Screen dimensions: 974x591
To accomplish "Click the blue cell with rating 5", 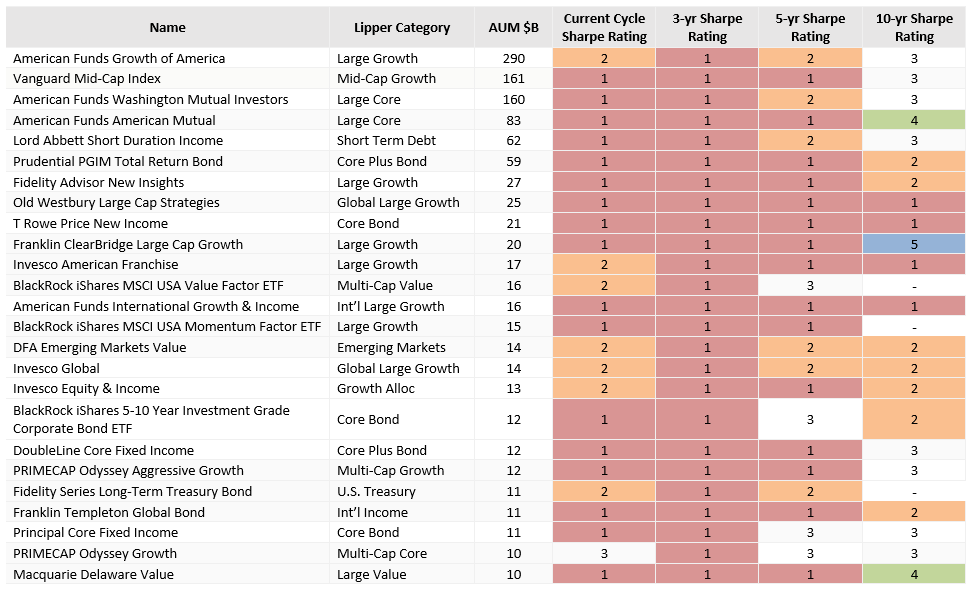I will [x=914, y=244].
